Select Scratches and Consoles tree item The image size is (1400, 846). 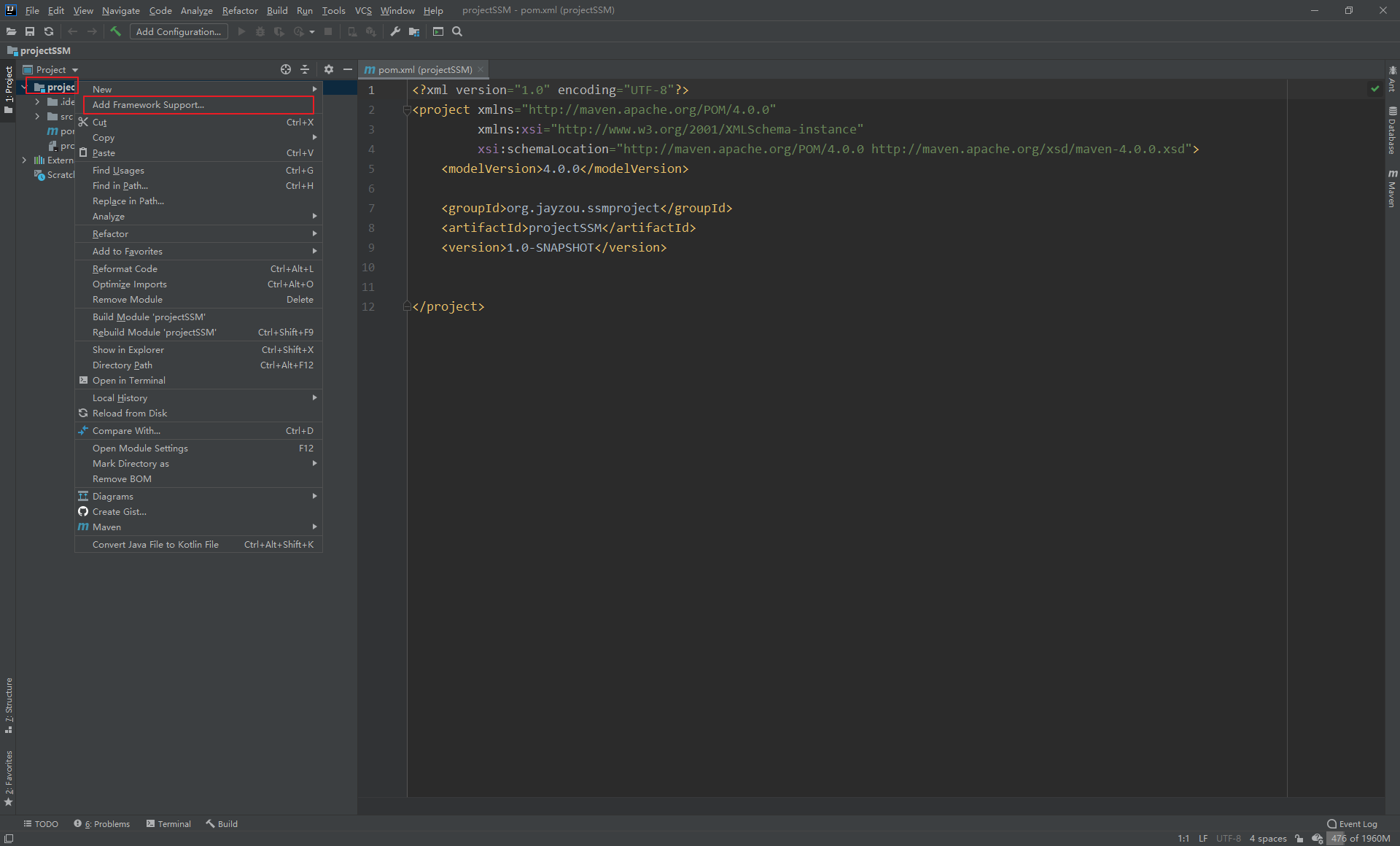[x=55, y=175]
